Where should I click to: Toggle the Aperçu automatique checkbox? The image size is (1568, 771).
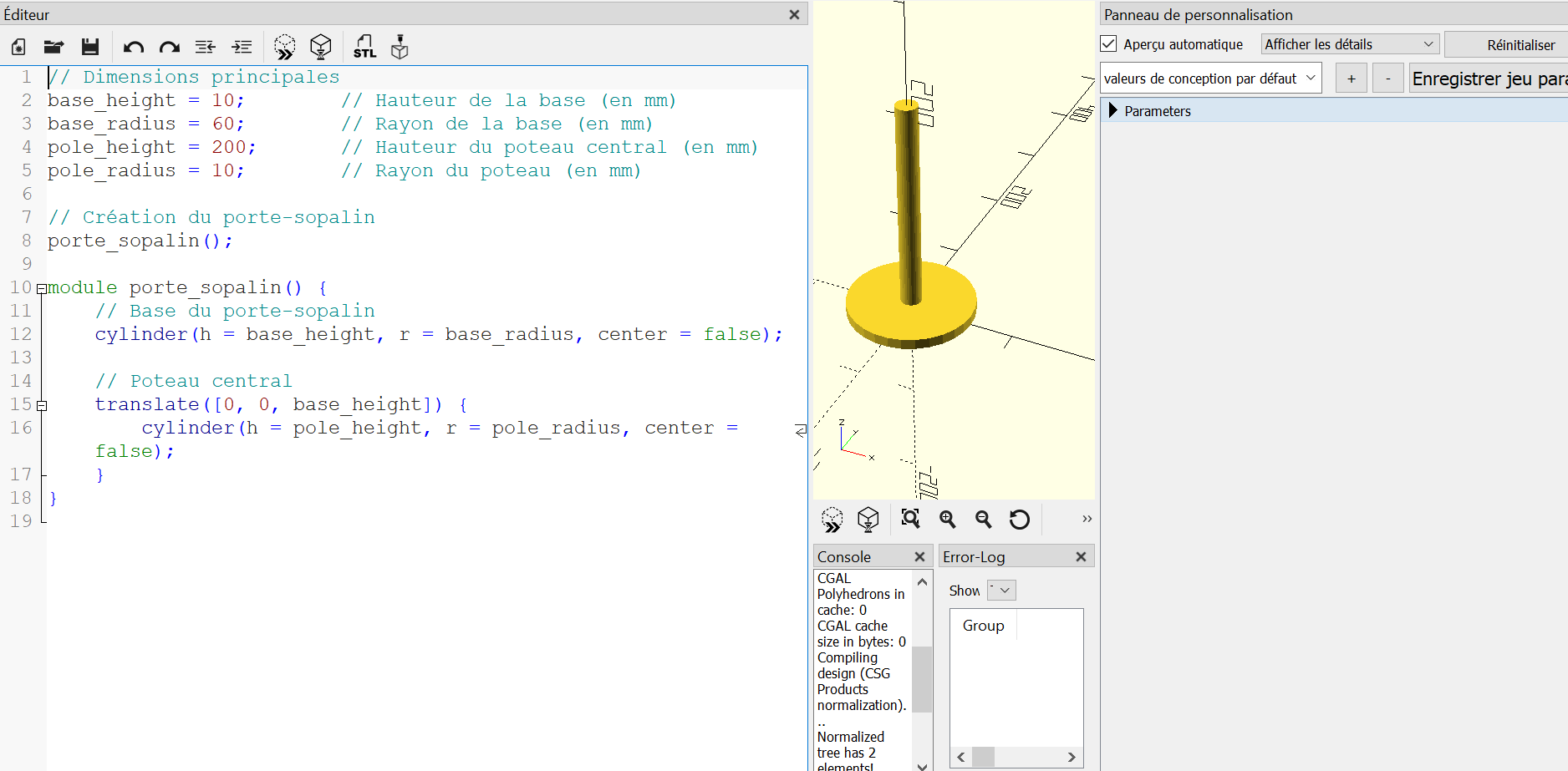click(x=1108, y=43)
